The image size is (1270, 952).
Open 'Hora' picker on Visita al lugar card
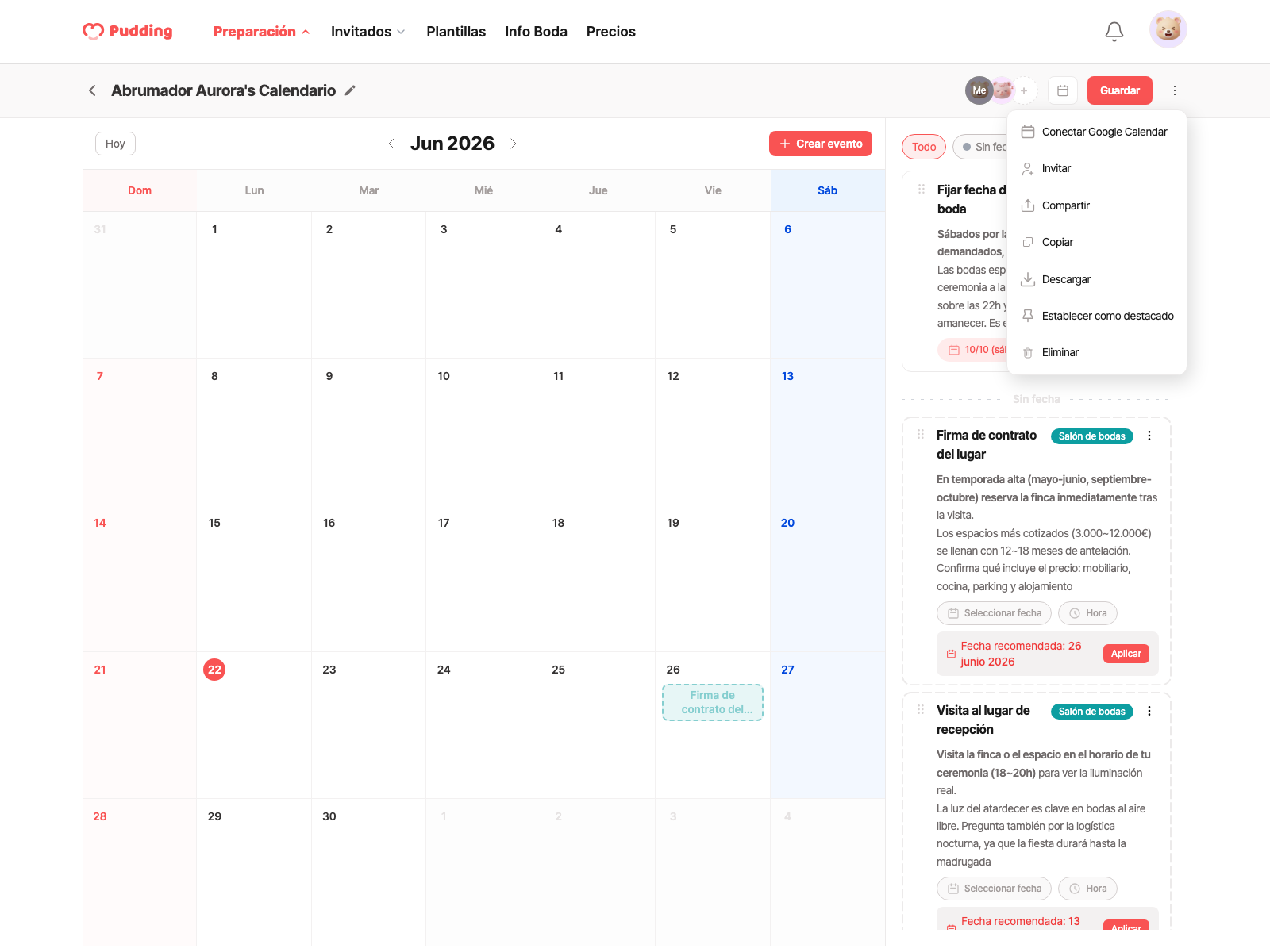tap(1087, 889)
